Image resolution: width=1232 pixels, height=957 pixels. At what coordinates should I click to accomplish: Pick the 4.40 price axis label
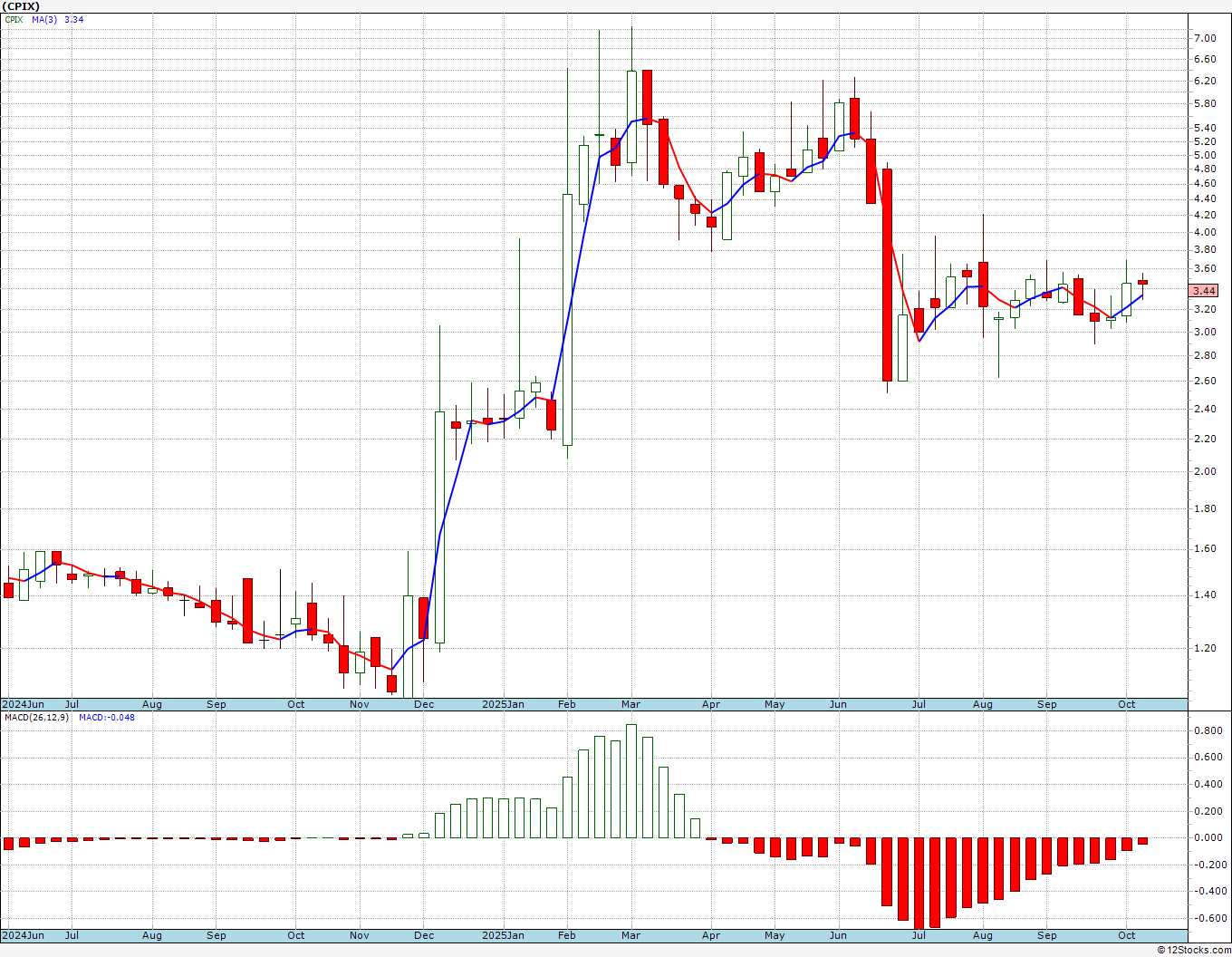pos(1205,198)
